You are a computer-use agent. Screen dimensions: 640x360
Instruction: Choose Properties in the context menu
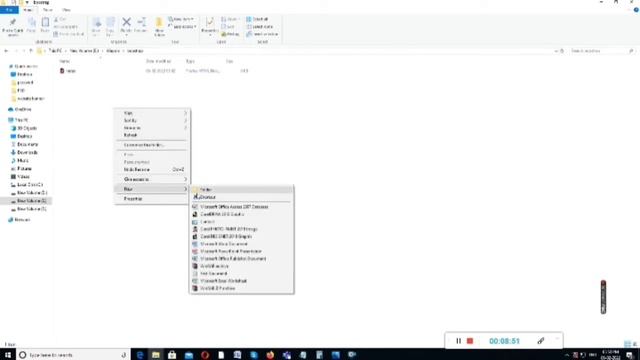[x=151, y=199]
